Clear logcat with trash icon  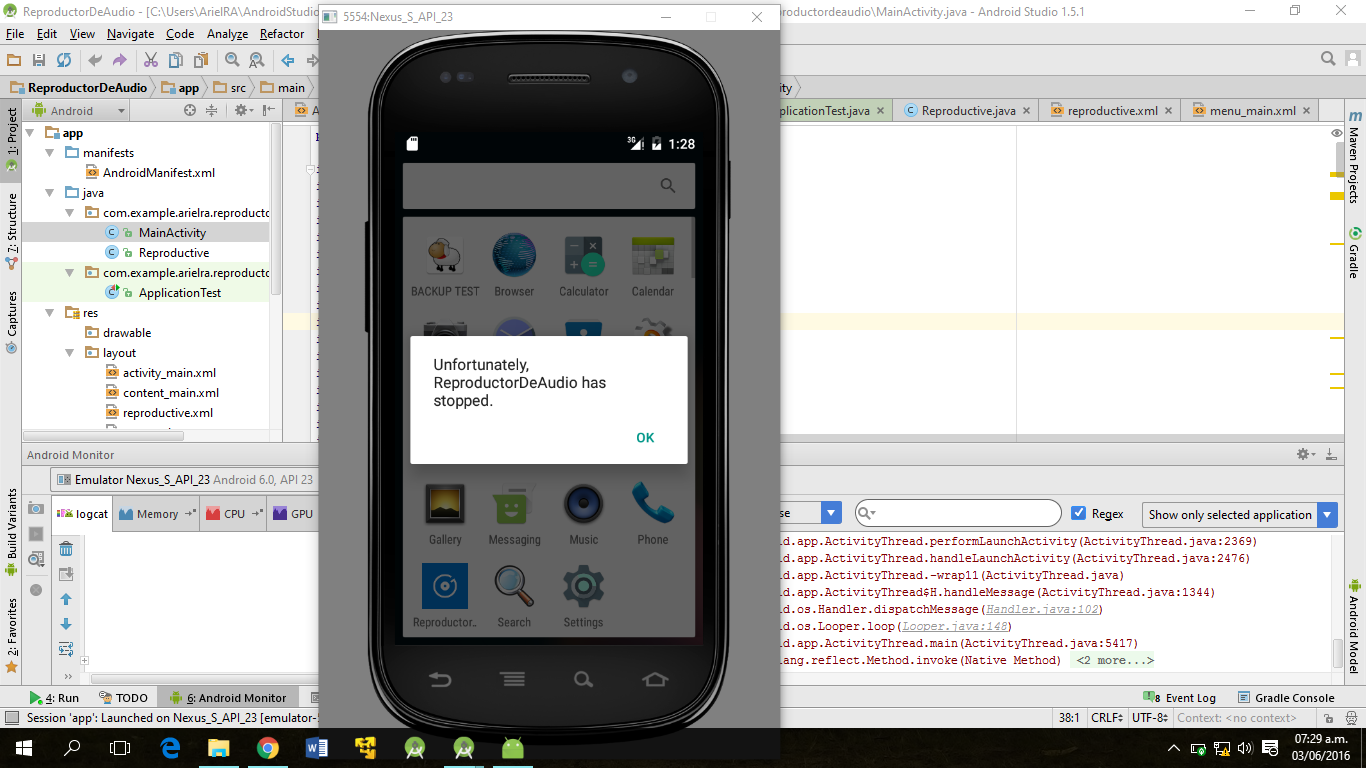pos(66,549)
